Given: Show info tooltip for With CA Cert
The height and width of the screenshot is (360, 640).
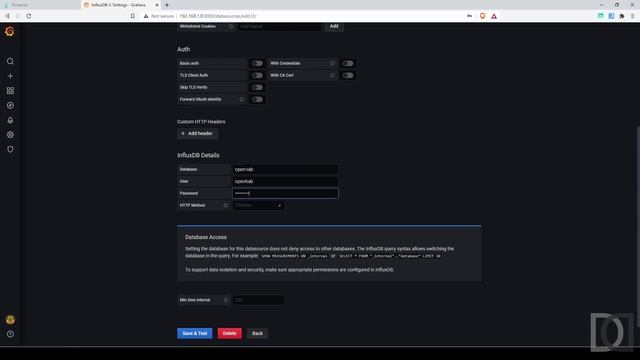Looking at the screenshot, I should click(x=332, y=75).
